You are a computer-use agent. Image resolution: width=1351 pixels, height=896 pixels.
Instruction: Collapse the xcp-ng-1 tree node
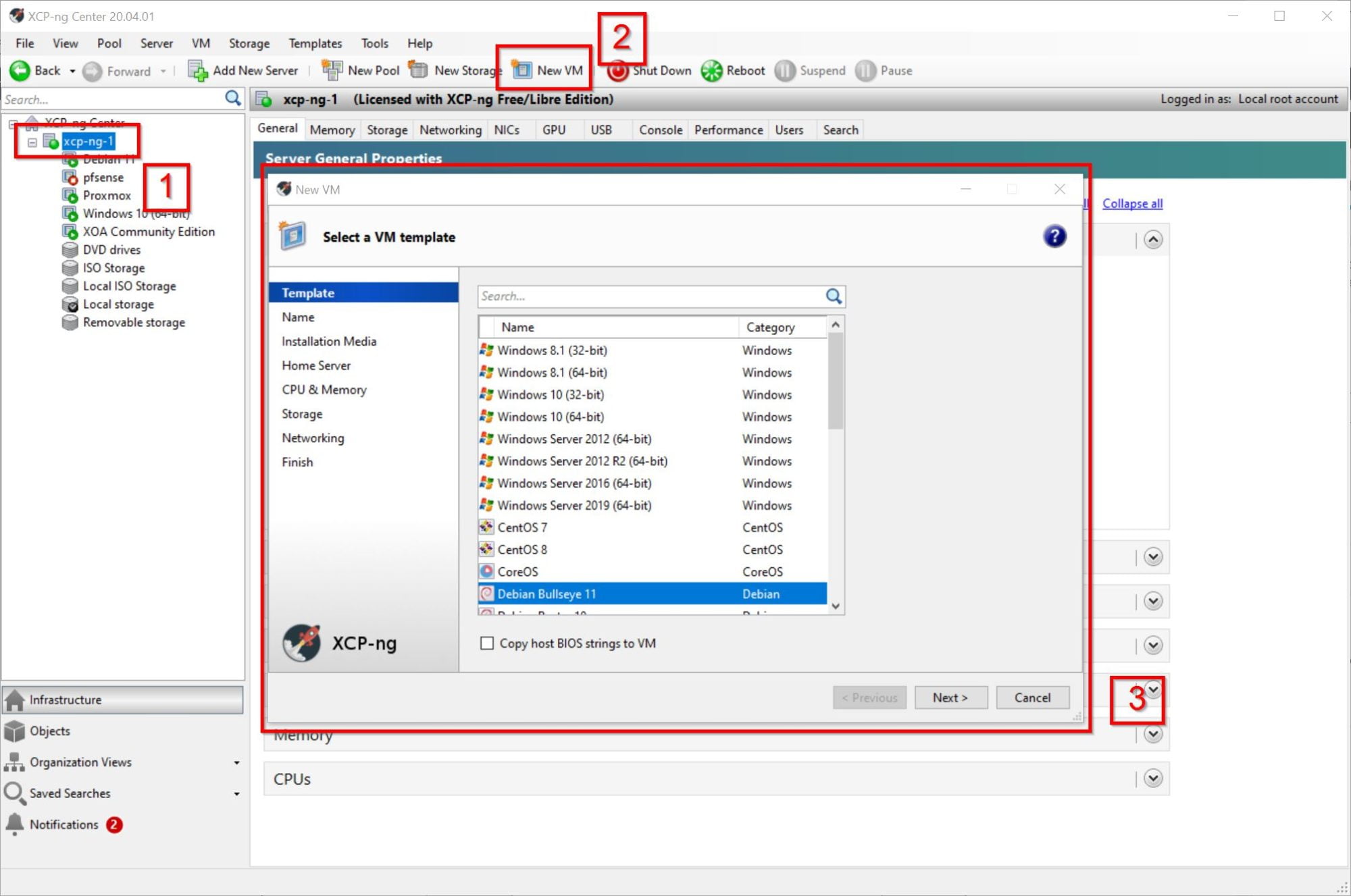pyautogui.click(x=32, y=142)
